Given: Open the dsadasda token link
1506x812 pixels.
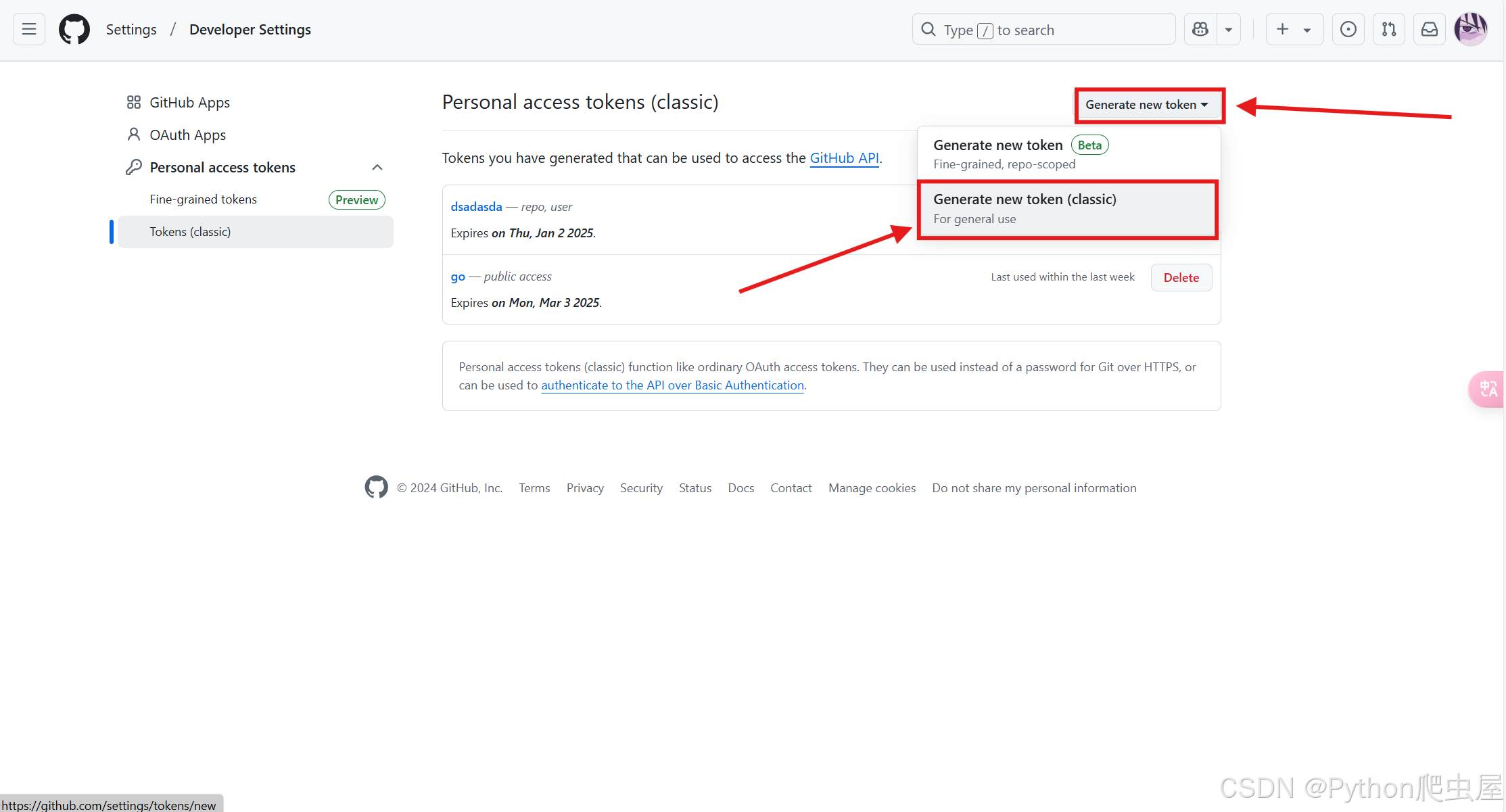Looking at the screenshot, I should pos(476,207).
